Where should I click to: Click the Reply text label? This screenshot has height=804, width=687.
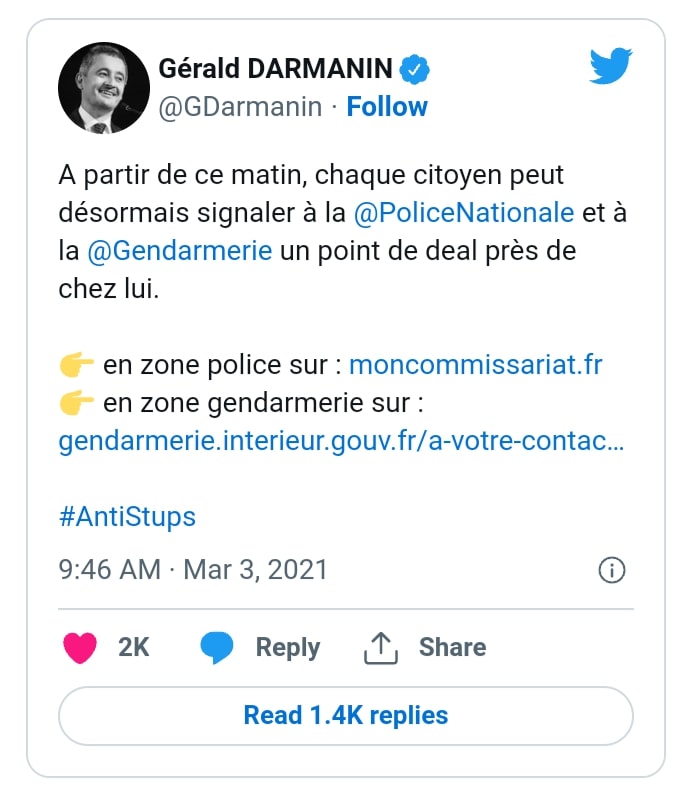288,647
